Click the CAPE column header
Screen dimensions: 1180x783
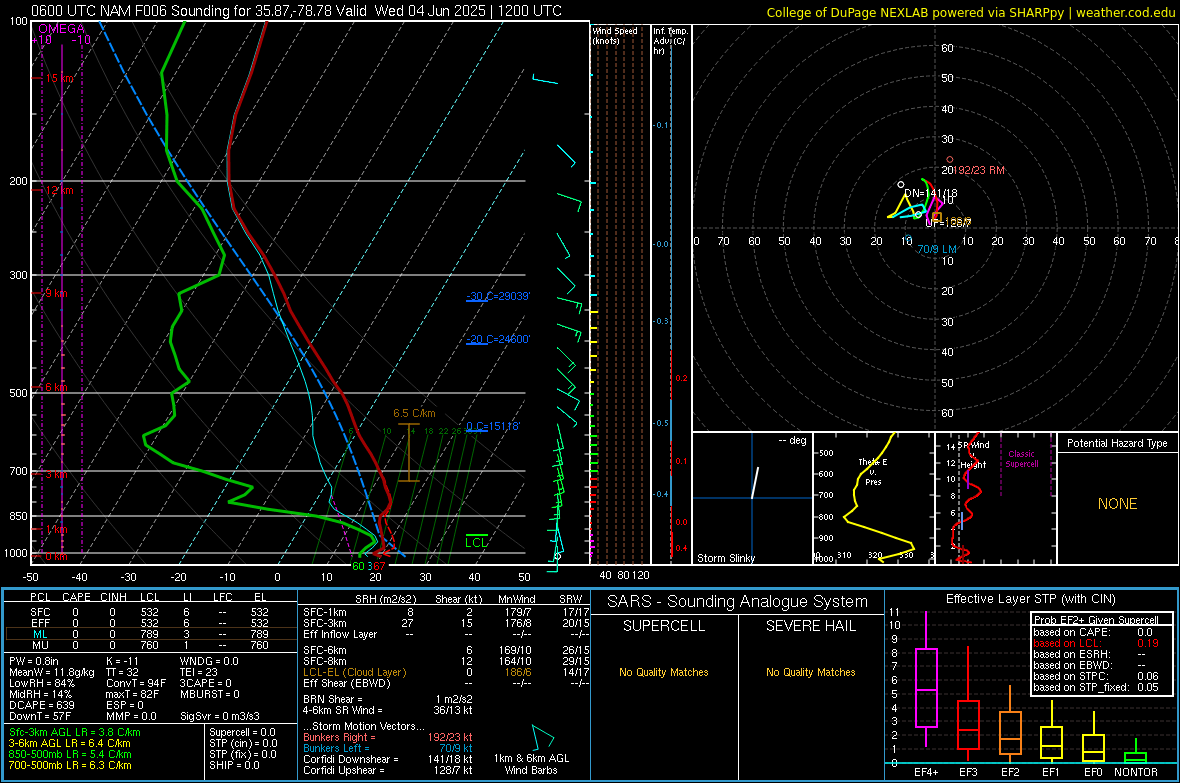[76, 597]
